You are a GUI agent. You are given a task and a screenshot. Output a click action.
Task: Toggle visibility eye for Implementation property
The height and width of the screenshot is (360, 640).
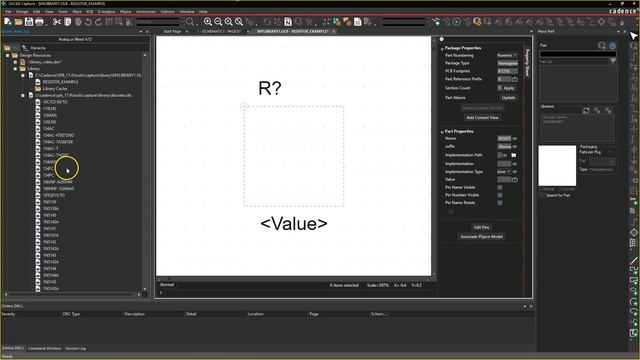click(x=515, y=164)
